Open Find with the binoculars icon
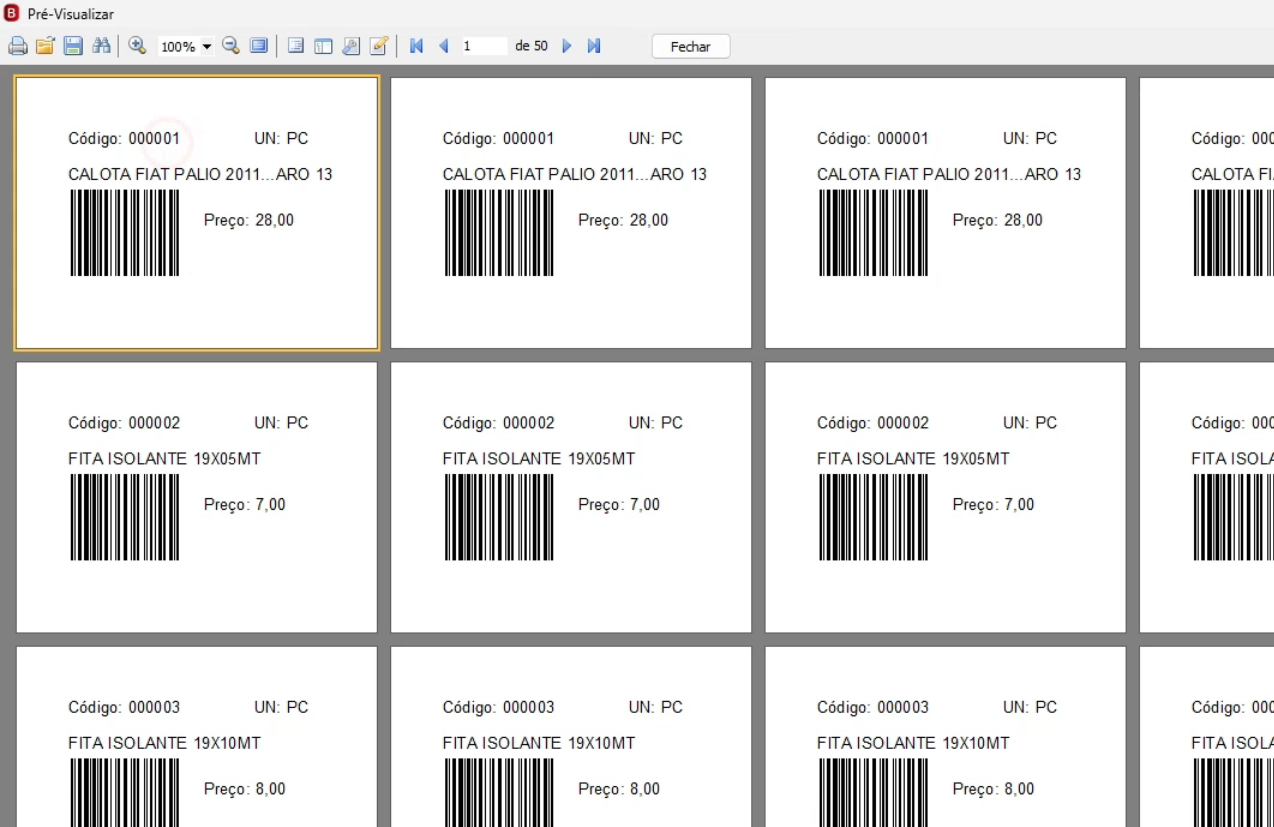Screen dimensions: 1274x827 tap(101, 46)
